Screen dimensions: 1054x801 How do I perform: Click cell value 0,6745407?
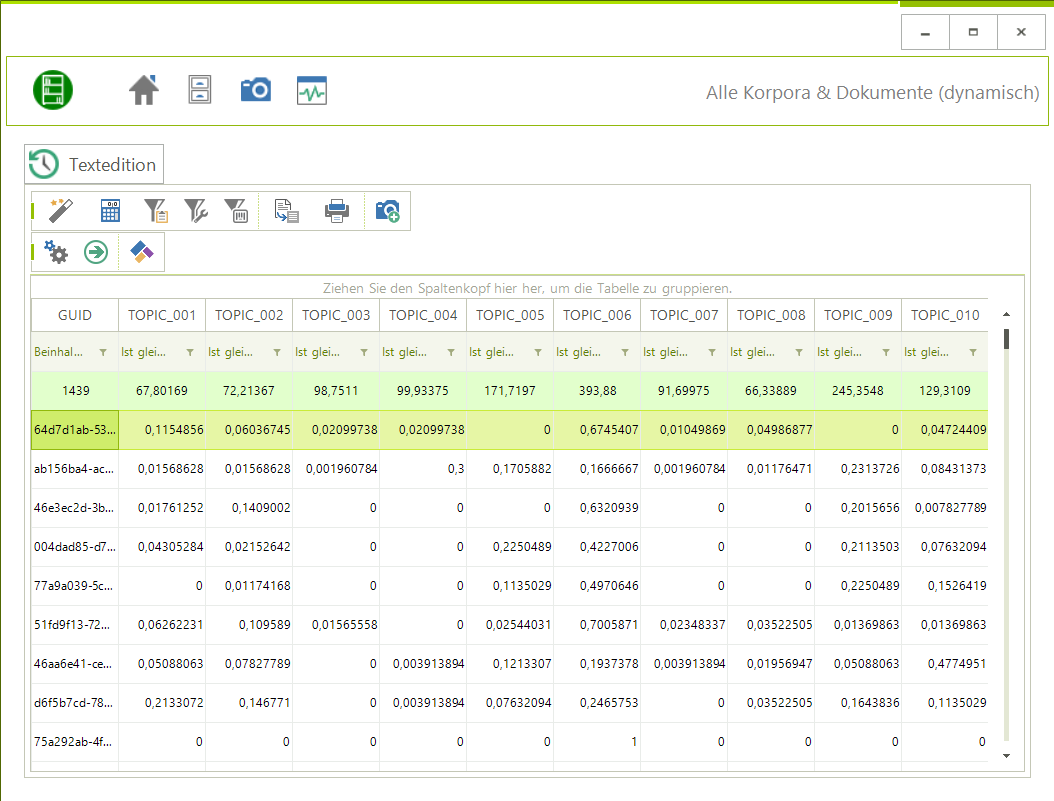(x=597, y=429)
